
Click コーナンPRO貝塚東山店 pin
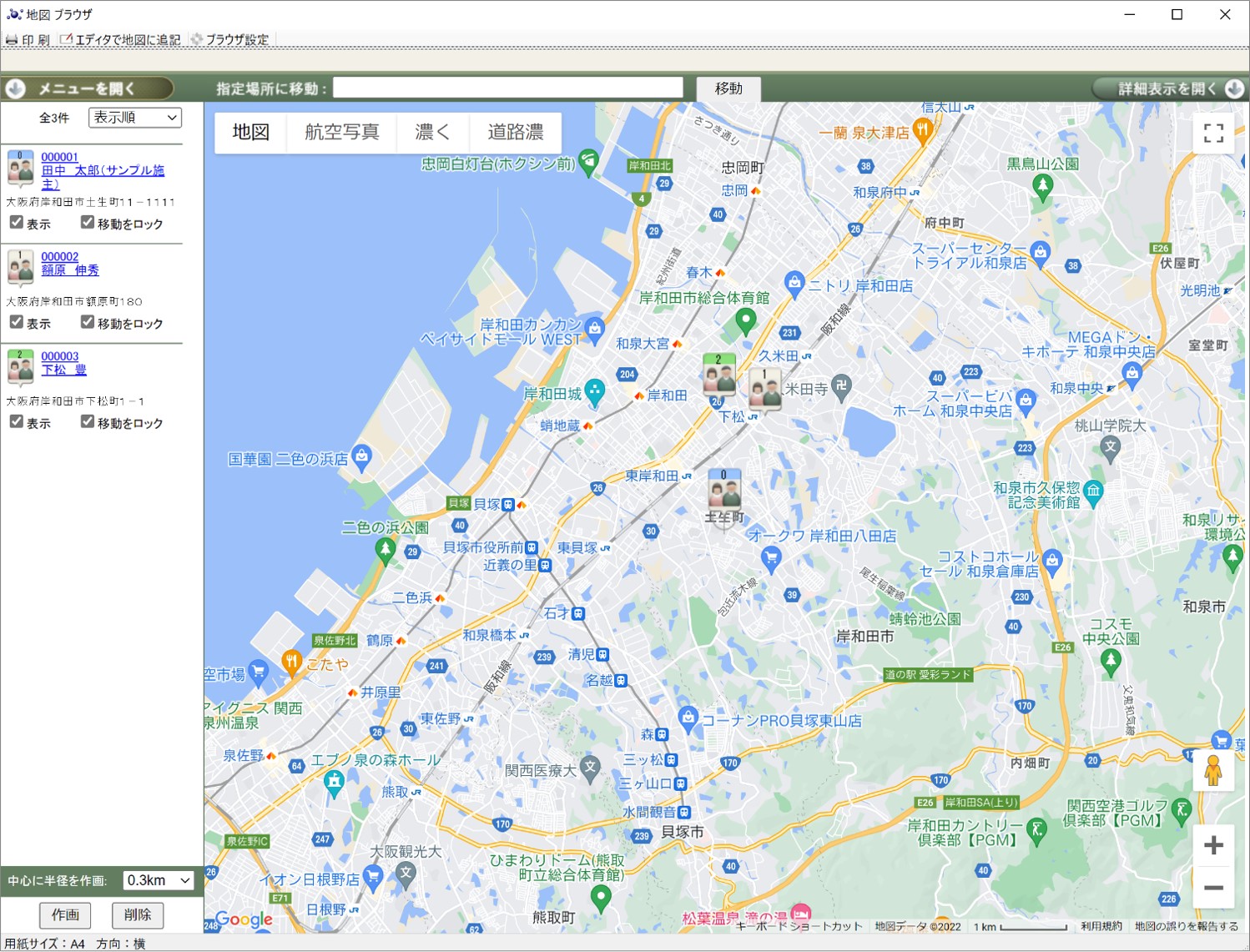[688, 718]
